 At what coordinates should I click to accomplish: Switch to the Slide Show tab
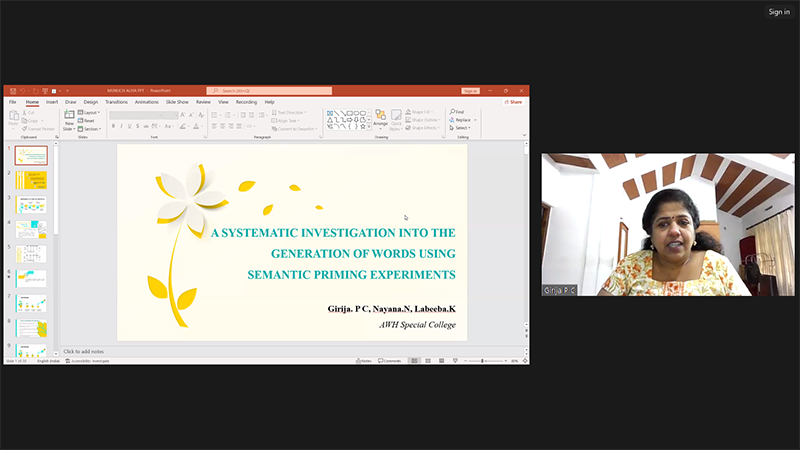pos(177,102)
